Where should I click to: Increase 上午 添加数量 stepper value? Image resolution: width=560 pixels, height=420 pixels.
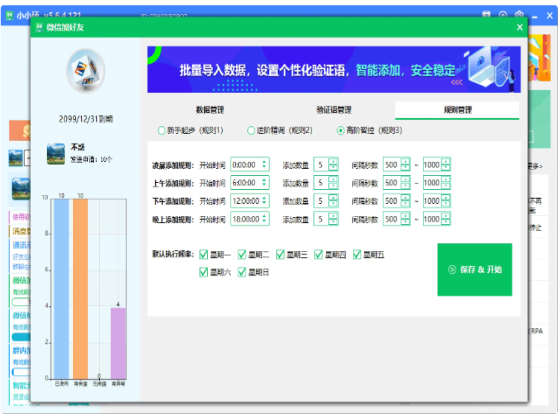[x=333, y=180]
